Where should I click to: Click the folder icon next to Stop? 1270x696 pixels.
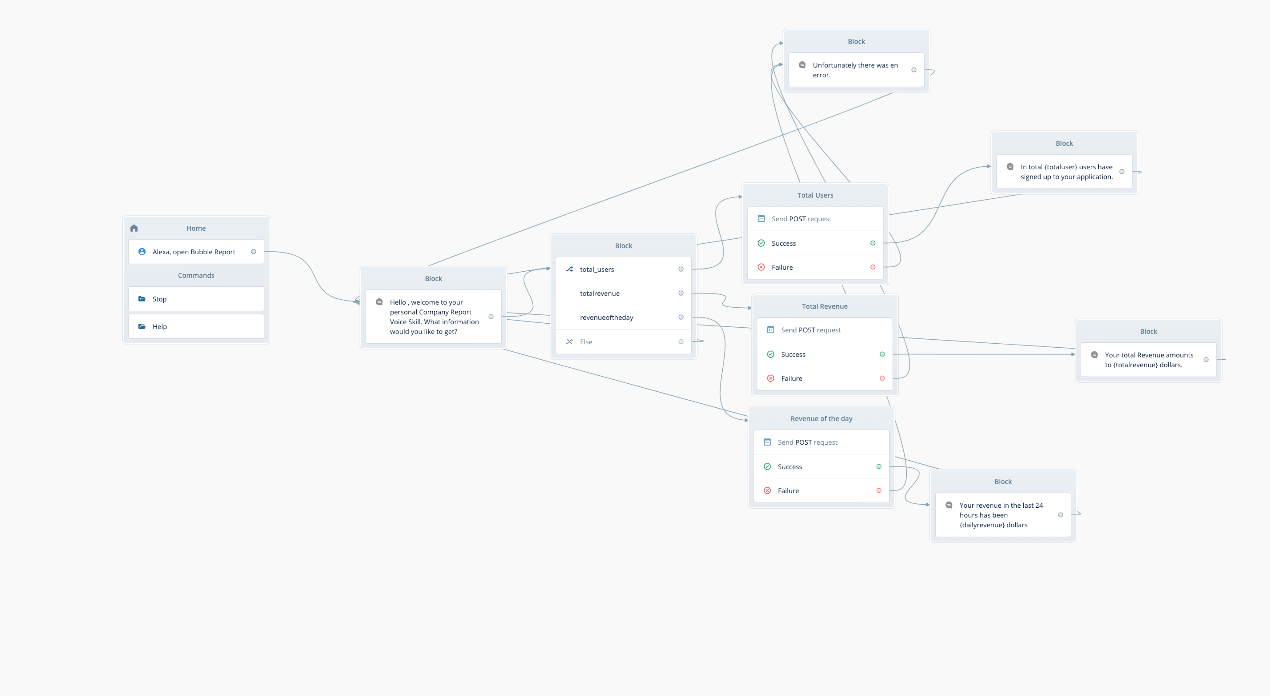(142, 299)
